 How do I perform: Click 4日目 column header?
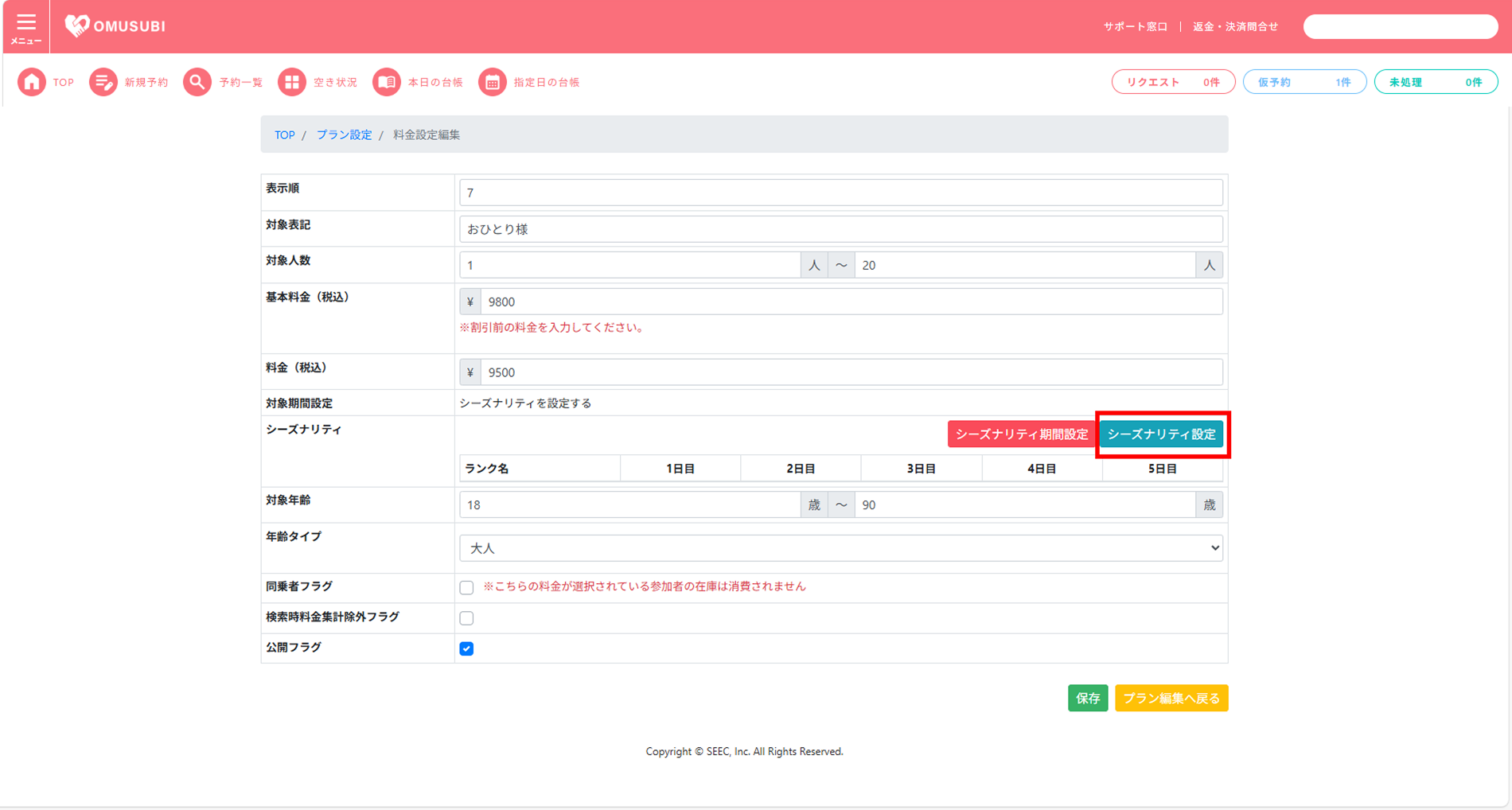(x=1042, y=469)
